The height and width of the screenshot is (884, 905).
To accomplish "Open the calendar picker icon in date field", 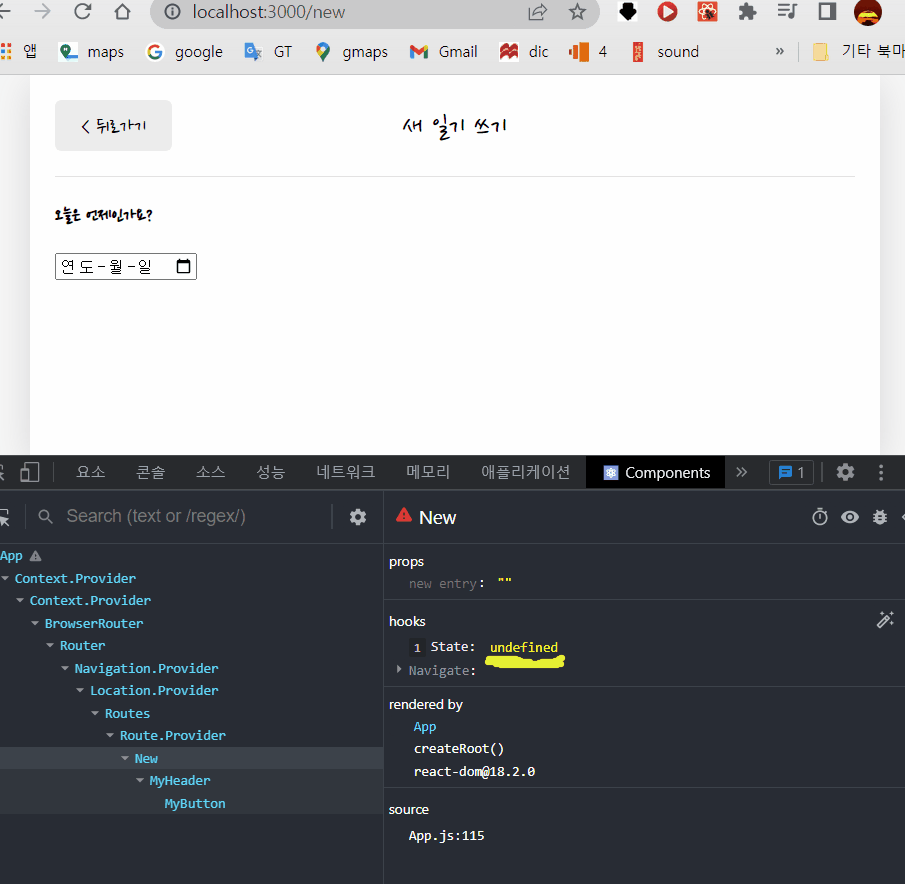I will [183, 266].
